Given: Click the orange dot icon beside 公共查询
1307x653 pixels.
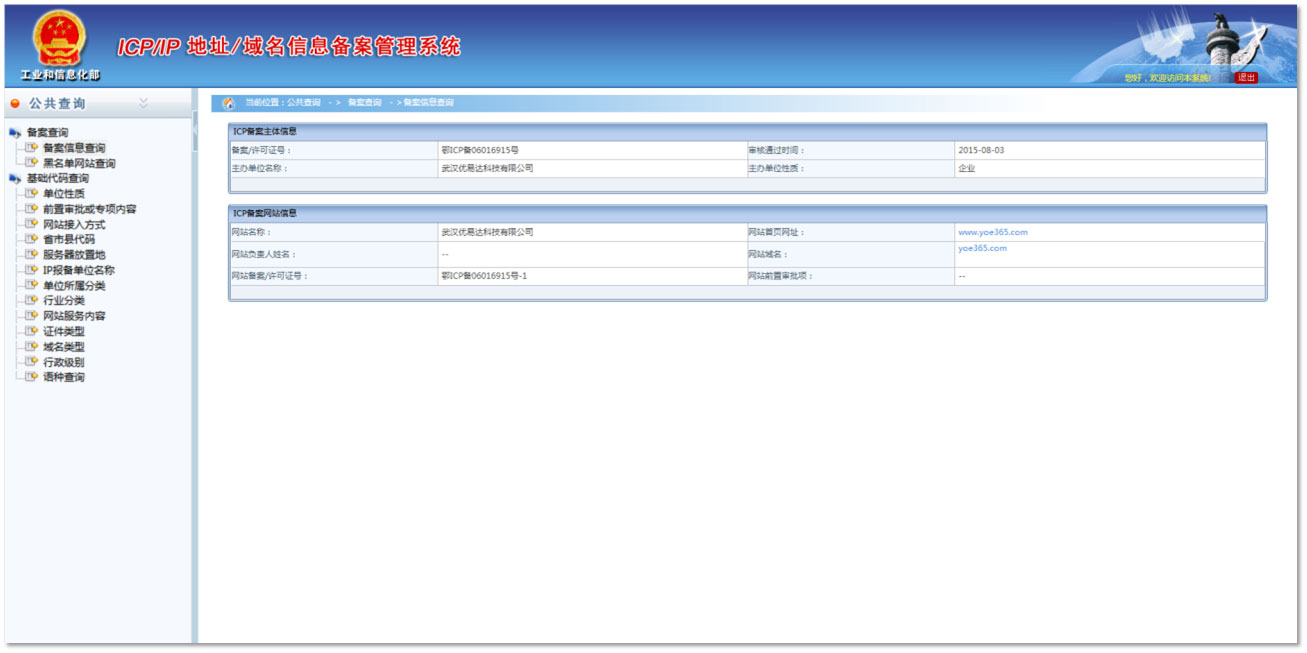Looking at the screenshot, I should point(15,104).
